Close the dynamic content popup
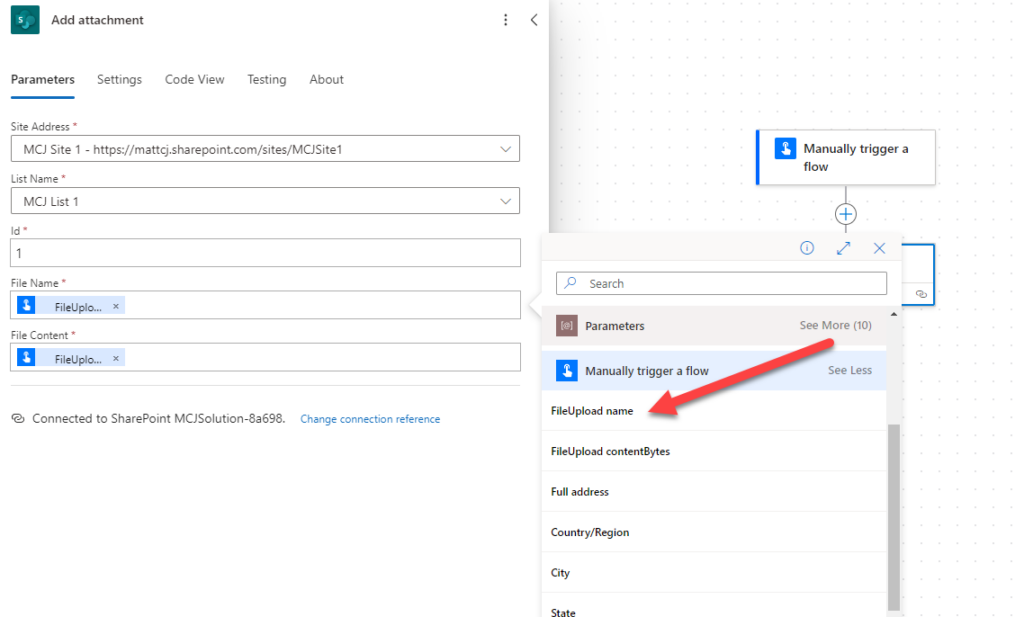The image size is (1024, 617). click(x=879, y=247)
